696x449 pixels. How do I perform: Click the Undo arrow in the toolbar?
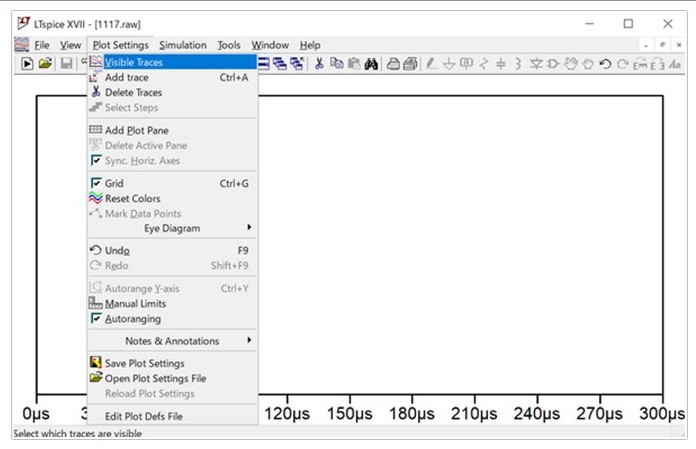[605, 64]
